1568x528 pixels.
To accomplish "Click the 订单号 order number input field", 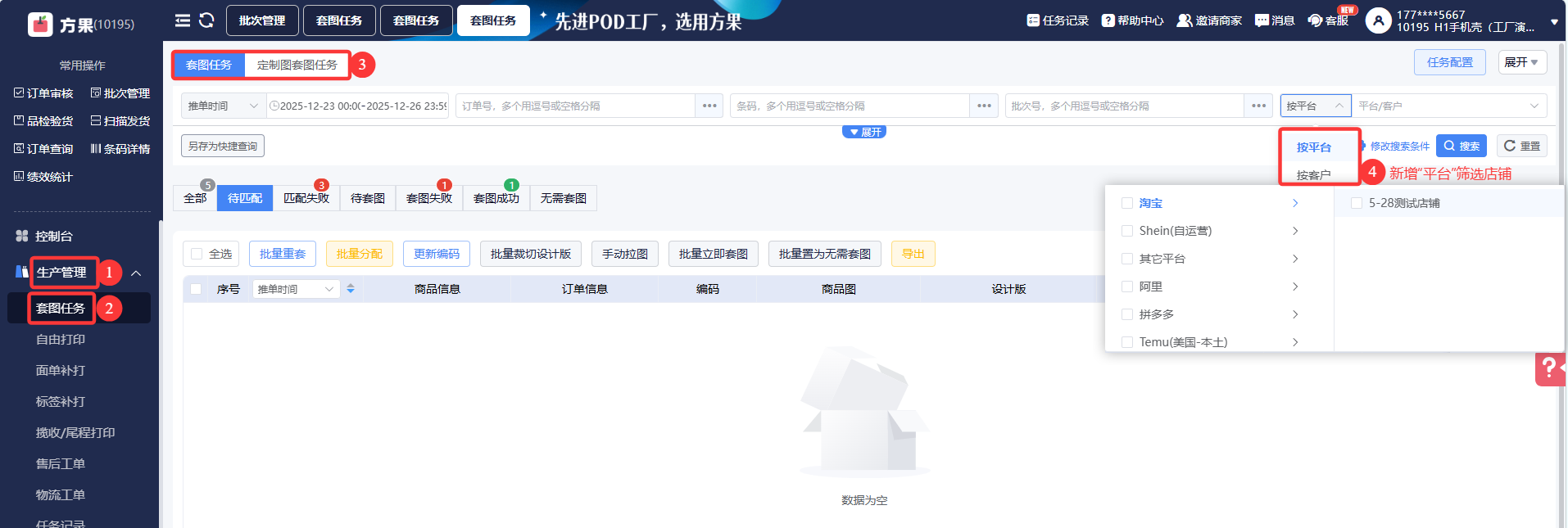I will pyautogui.click(x=575, y=106).
